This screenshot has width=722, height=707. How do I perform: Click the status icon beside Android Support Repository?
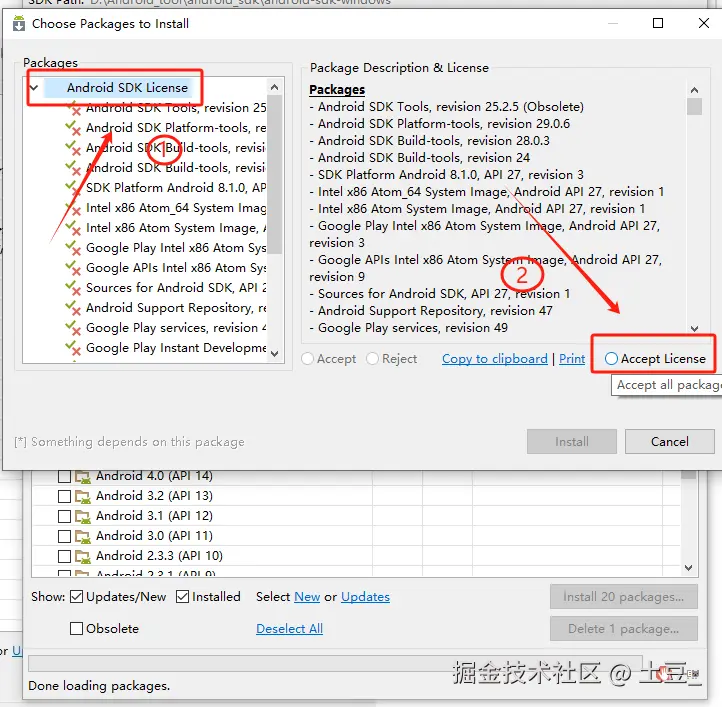[73, 308]
